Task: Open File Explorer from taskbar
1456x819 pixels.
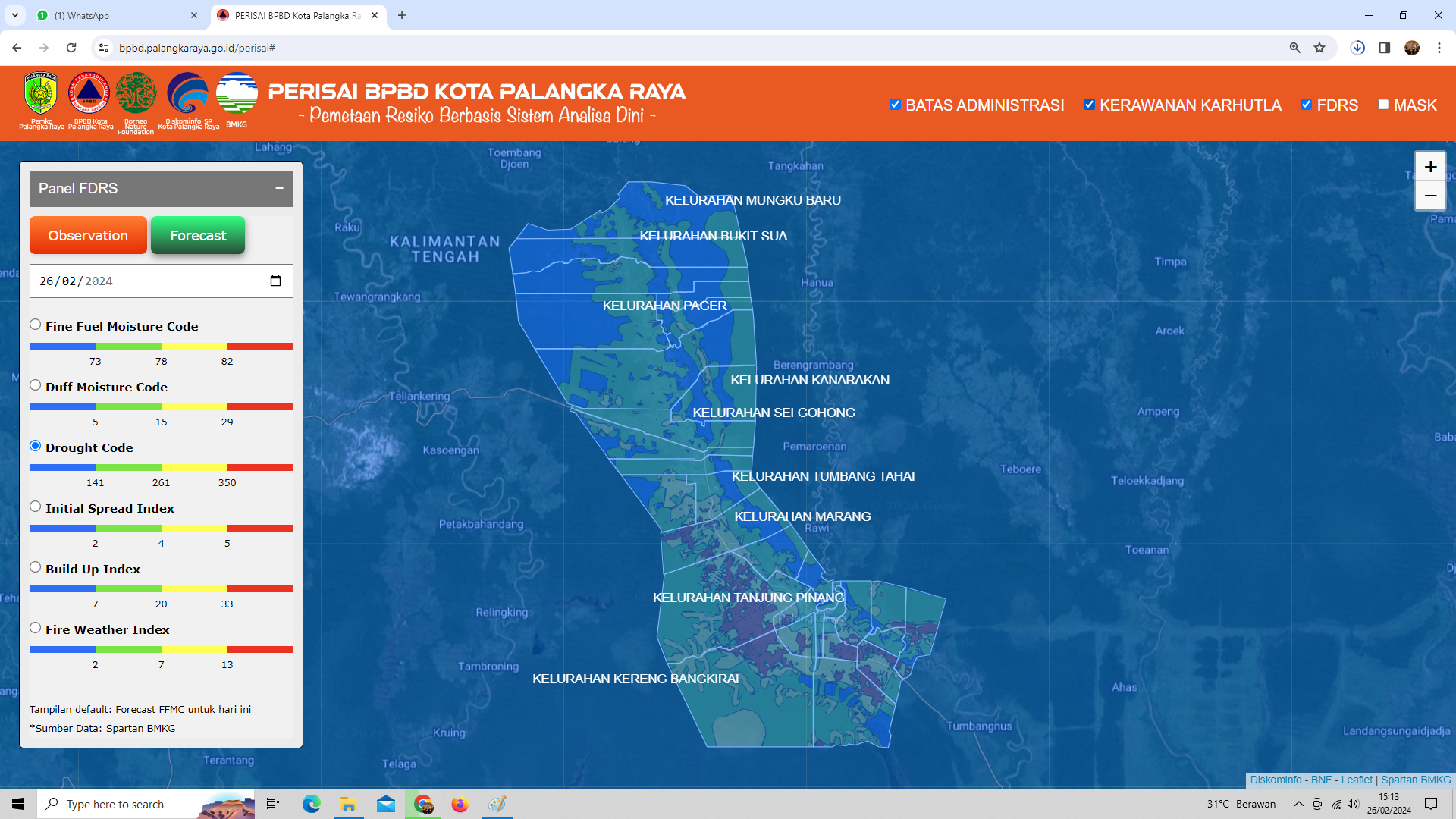Action: (348, 804)
